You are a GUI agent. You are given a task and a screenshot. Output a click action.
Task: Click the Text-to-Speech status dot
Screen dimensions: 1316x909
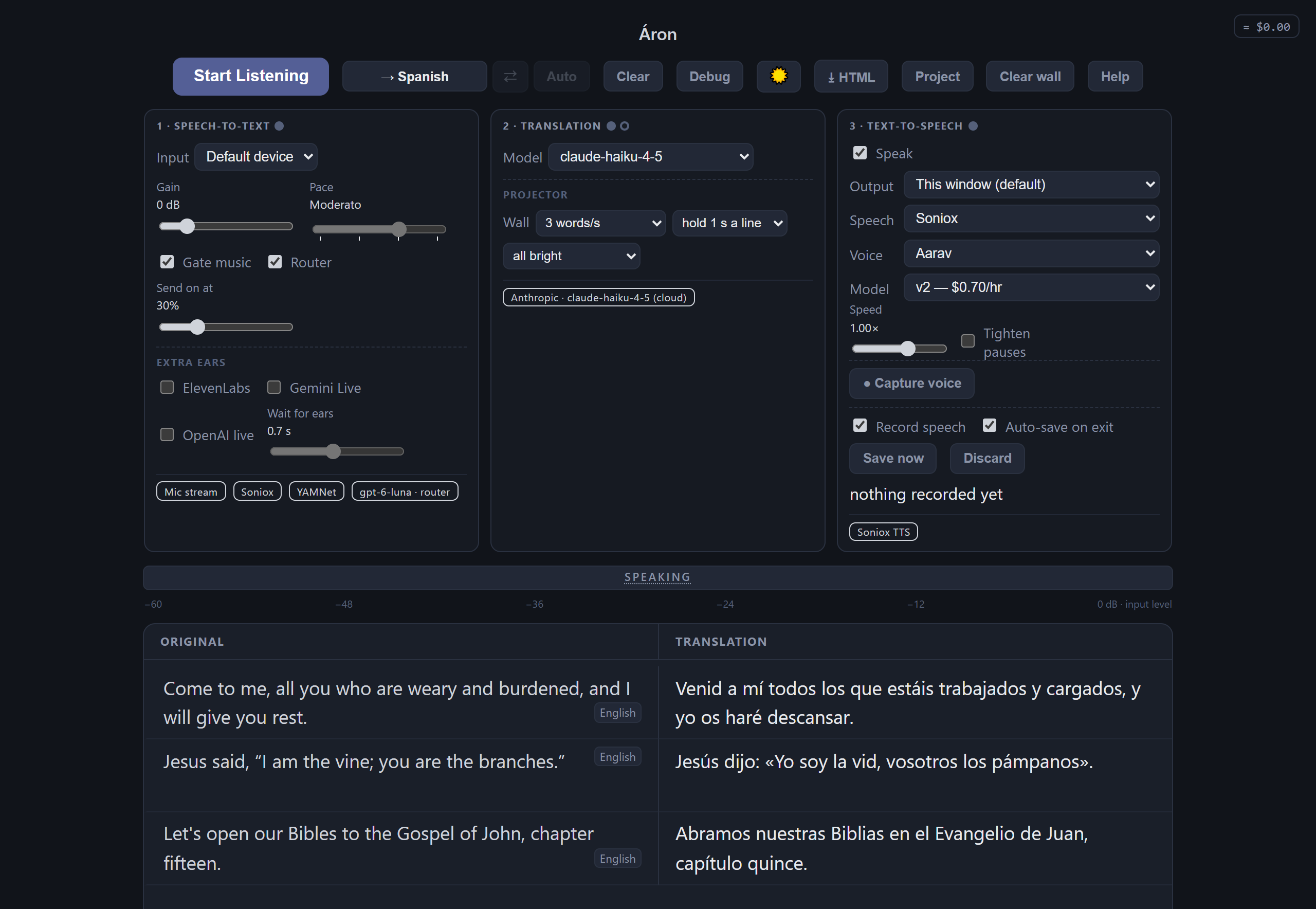tap(973, 126)
